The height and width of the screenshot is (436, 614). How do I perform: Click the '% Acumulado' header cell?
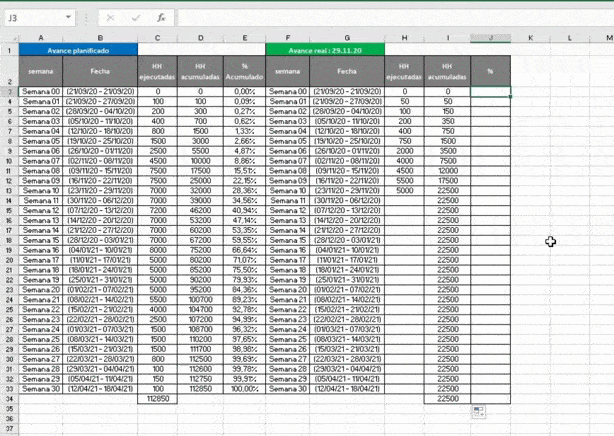(x=244, y=71)
